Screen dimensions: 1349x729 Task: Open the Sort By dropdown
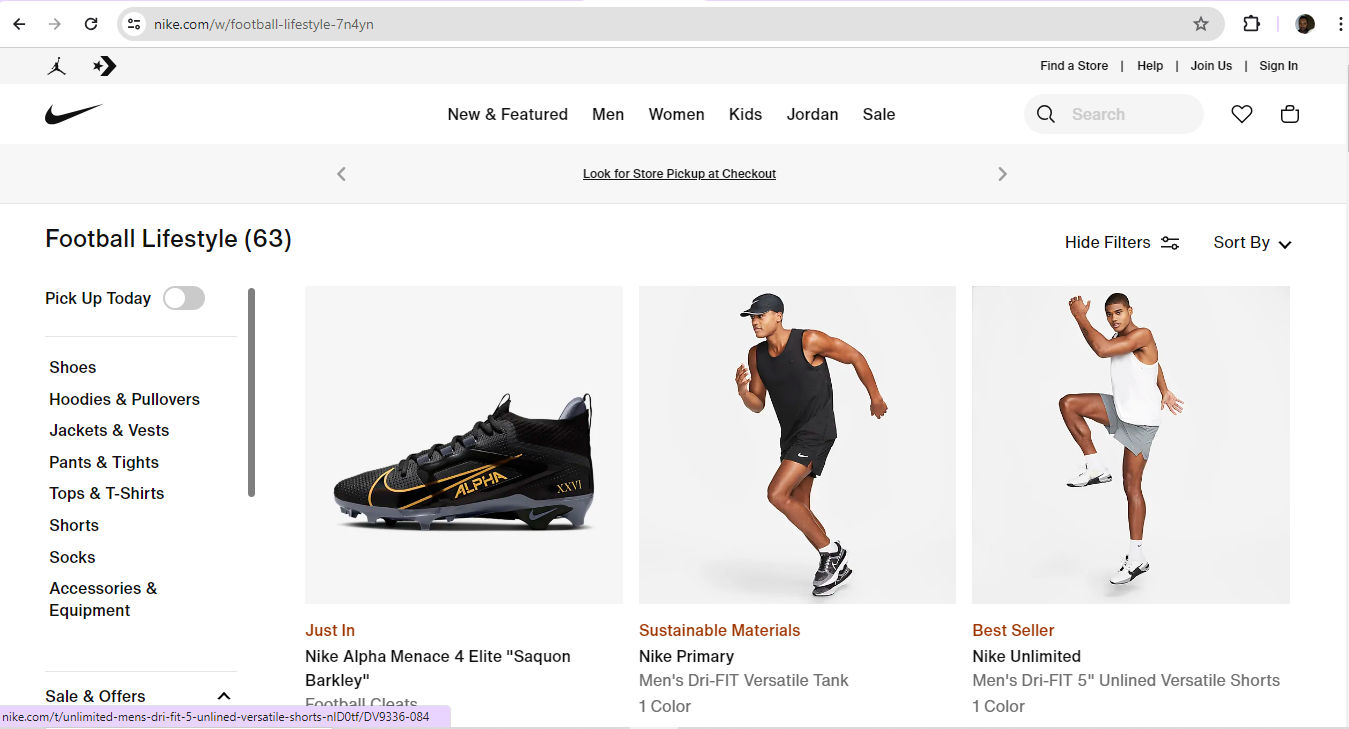1251,242
